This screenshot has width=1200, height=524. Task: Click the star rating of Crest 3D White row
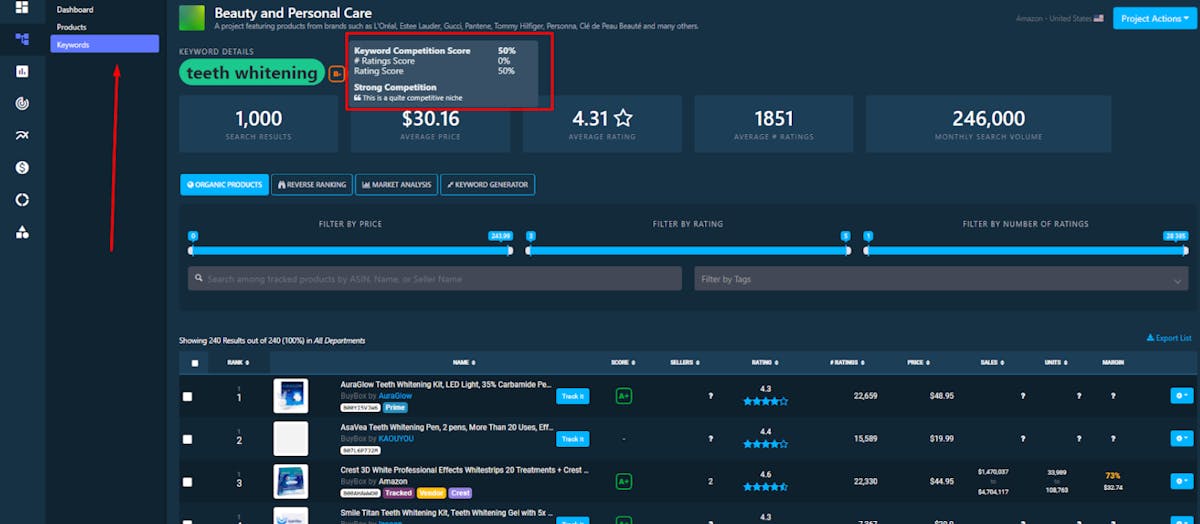coord(765,487)
